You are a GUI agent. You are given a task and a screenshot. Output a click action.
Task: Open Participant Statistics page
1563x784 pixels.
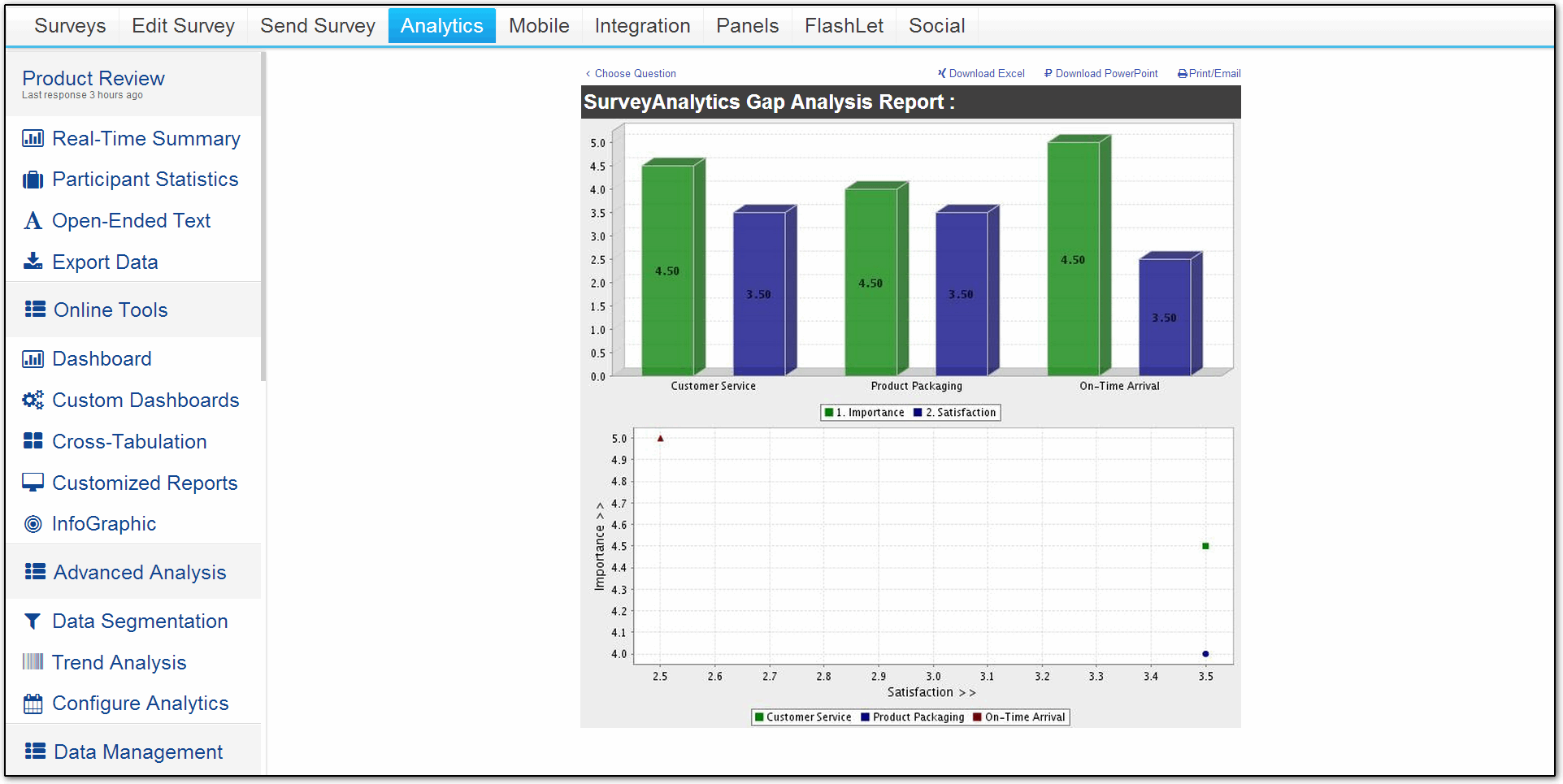145,180
